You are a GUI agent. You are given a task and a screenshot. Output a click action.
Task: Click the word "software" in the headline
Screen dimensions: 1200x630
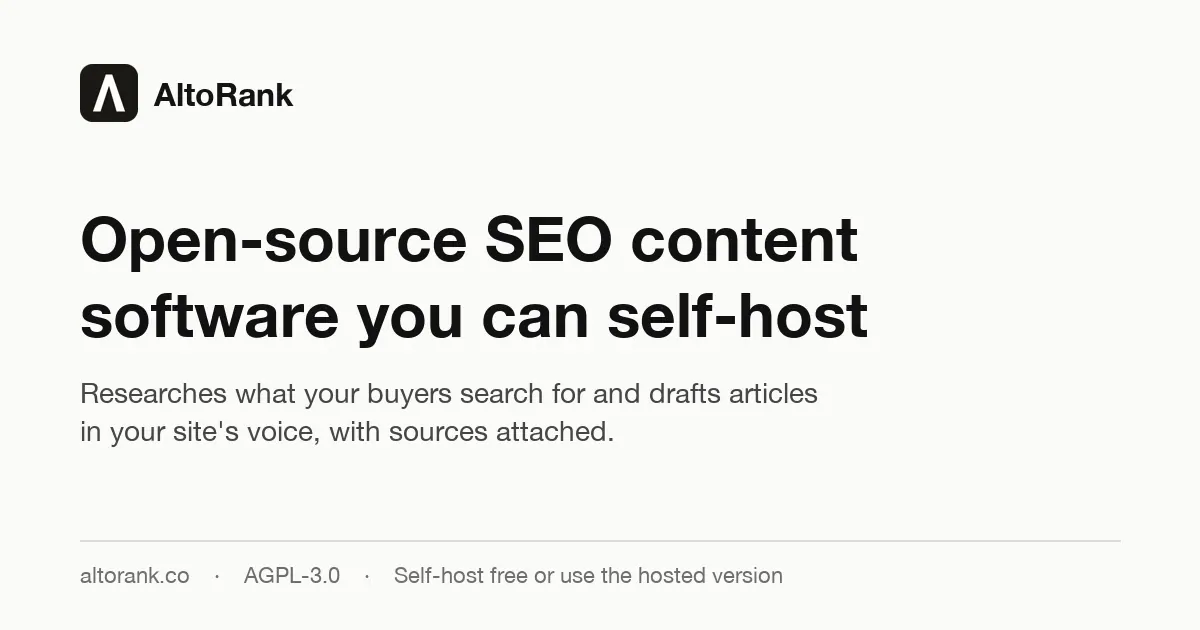click(x=209, y=317)
